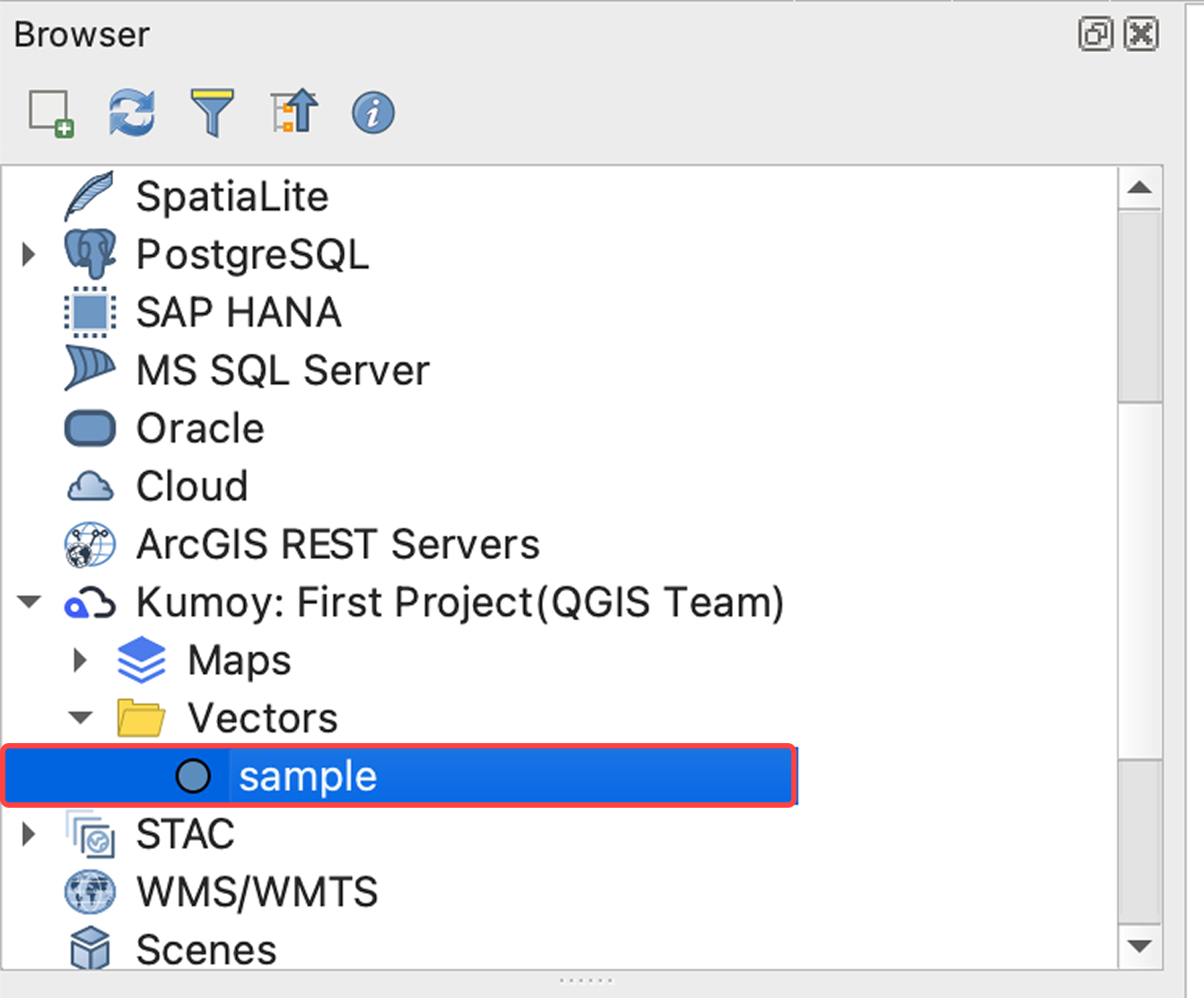Expand the PostgreSQL connections node
This screenshot has width=1204, height=998.
[29, 255]
